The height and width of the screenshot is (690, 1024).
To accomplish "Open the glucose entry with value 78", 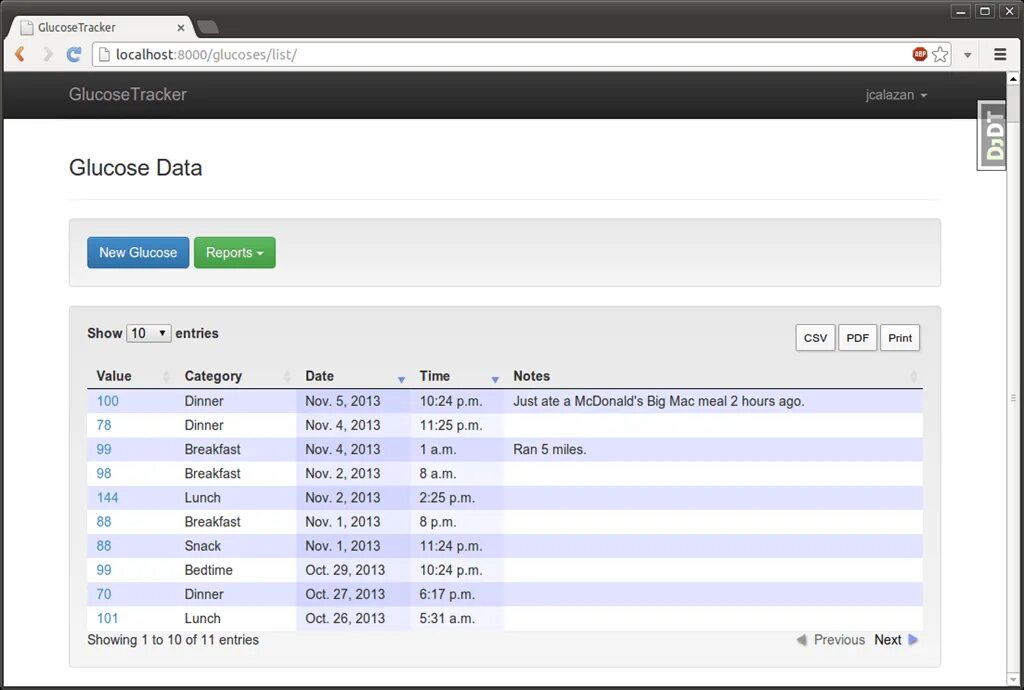I will 104,425.
